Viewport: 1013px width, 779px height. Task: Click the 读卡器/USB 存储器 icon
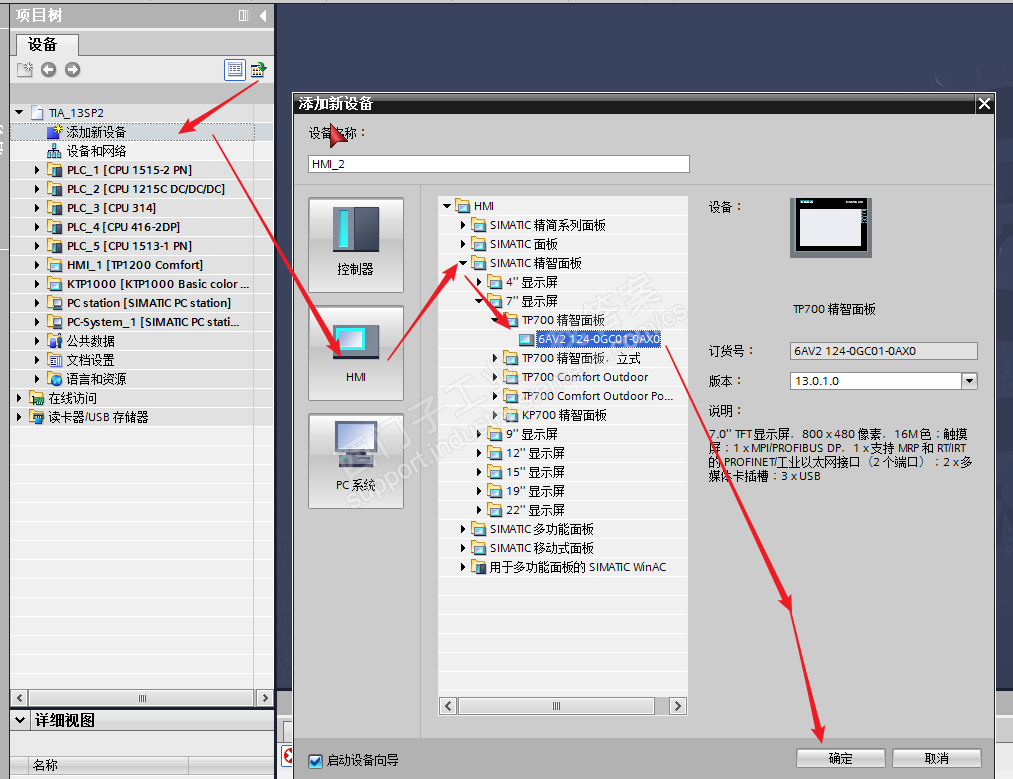tap(37, 417)
